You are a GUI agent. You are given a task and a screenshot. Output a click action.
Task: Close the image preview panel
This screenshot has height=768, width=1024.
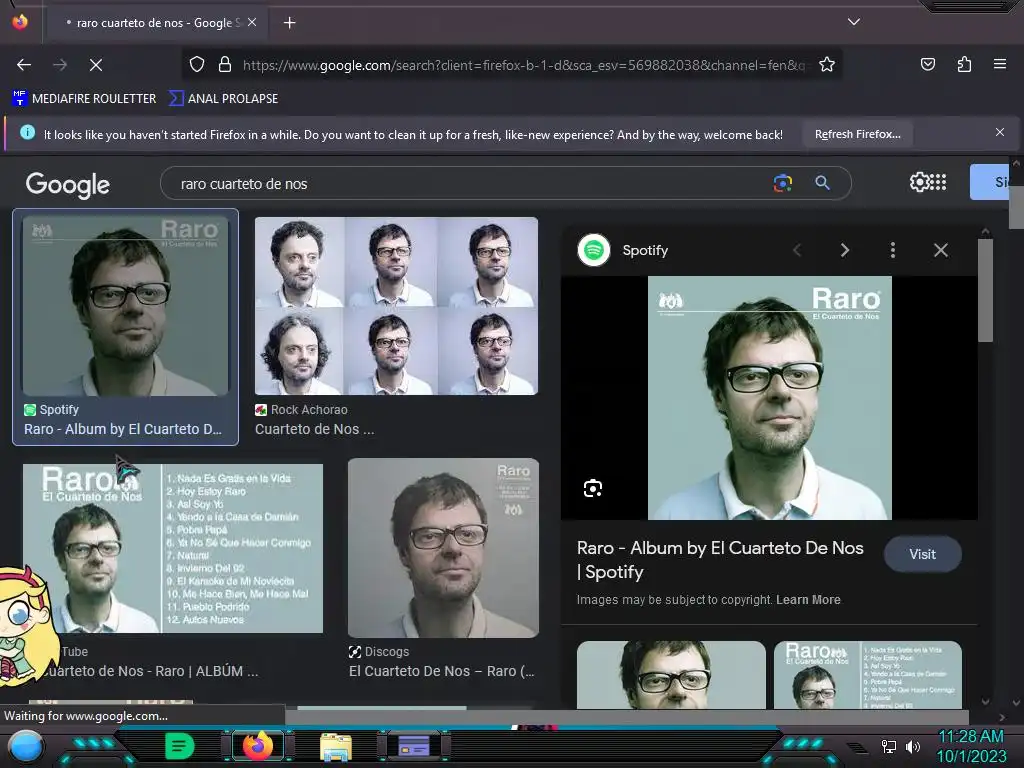click(x=940, y=250)
